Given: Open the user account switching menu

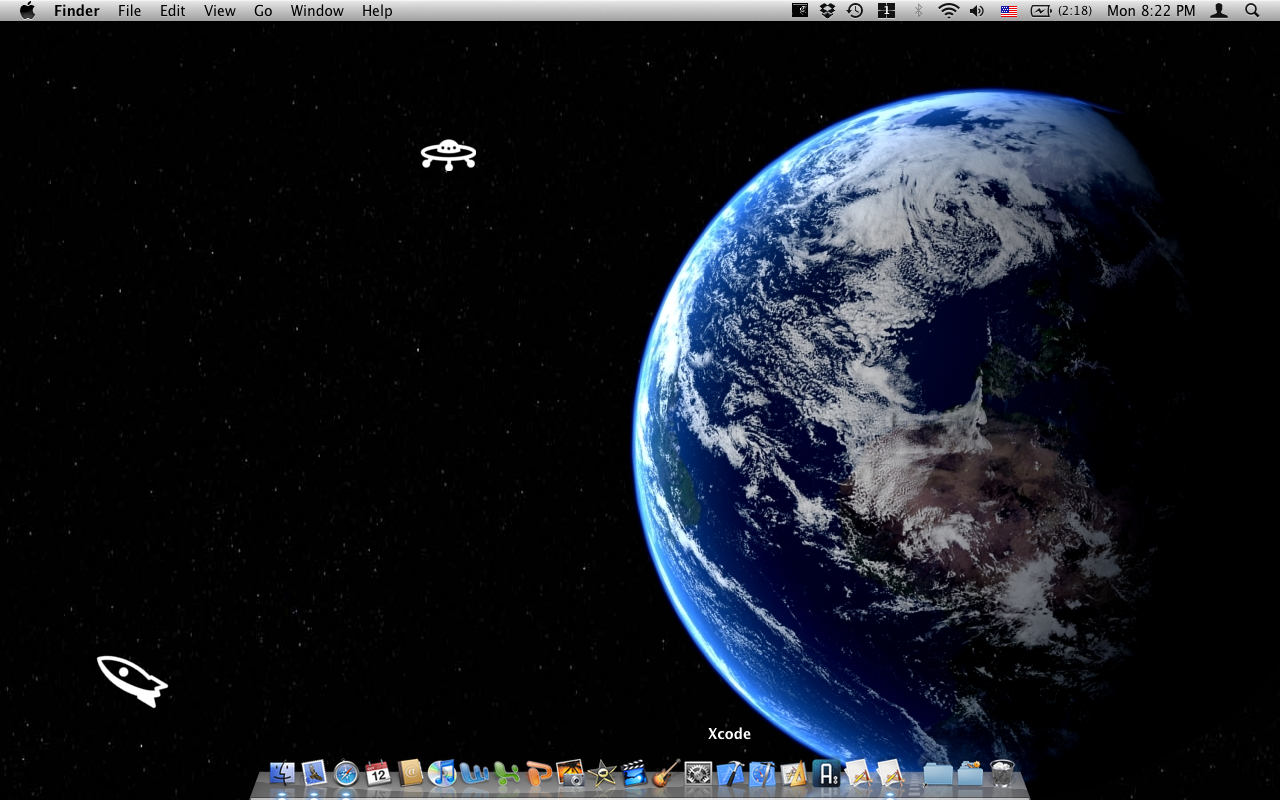Looking at the screenshot, I should tap(1219, 11).
